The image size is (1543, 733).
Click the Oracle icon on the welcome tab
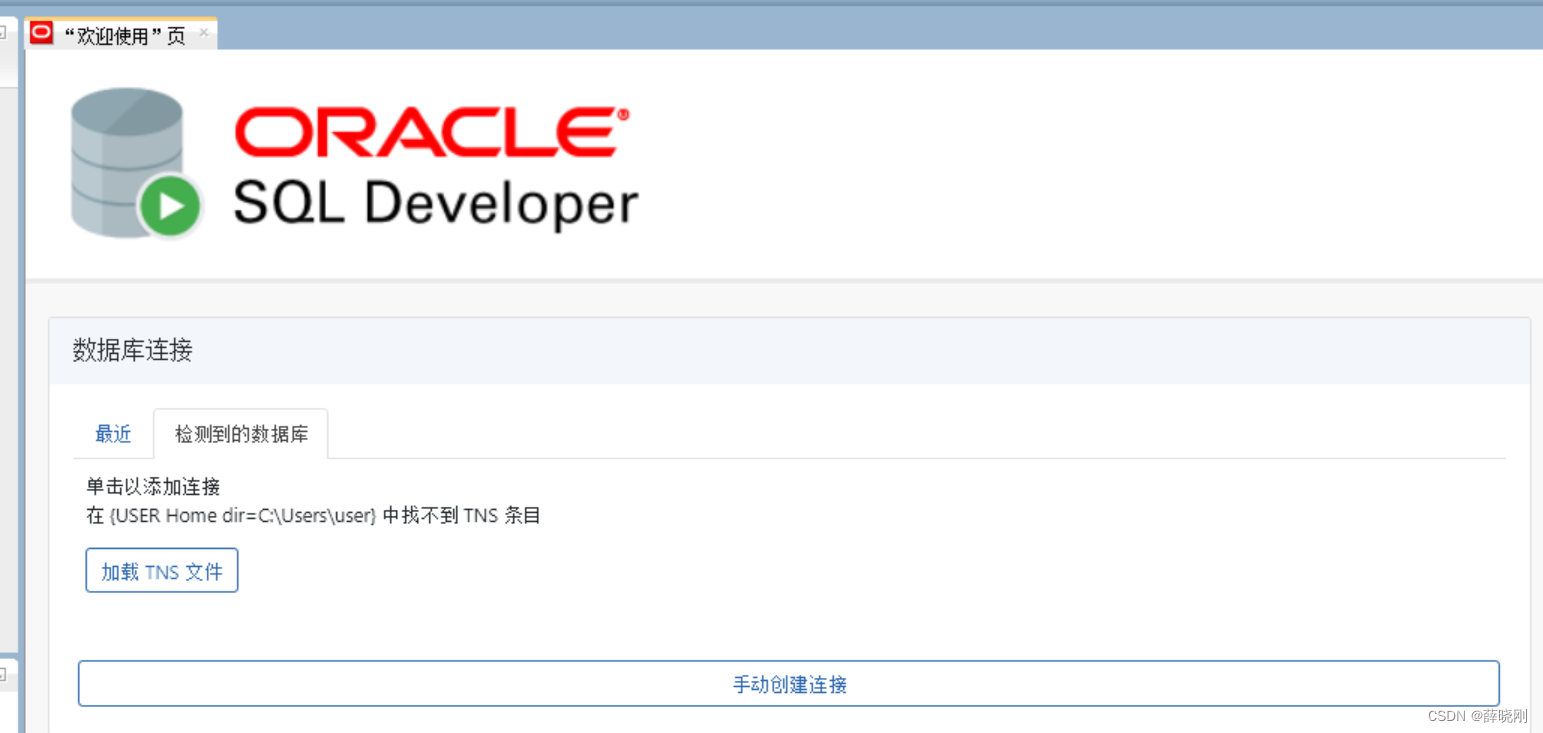click(x=40, y=32)
